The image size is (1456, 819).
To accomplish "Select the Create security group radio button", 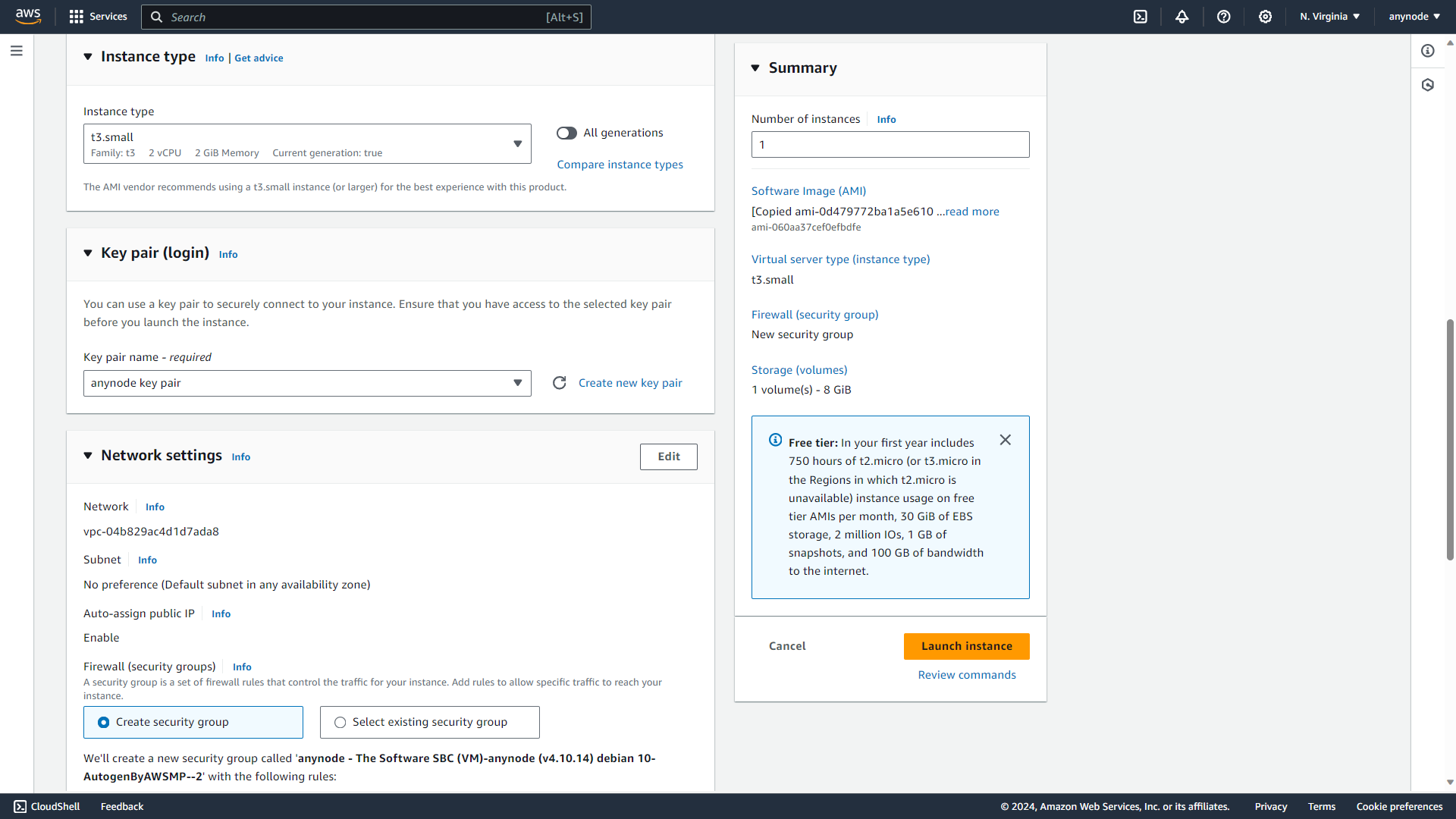I will pos(103,722).
